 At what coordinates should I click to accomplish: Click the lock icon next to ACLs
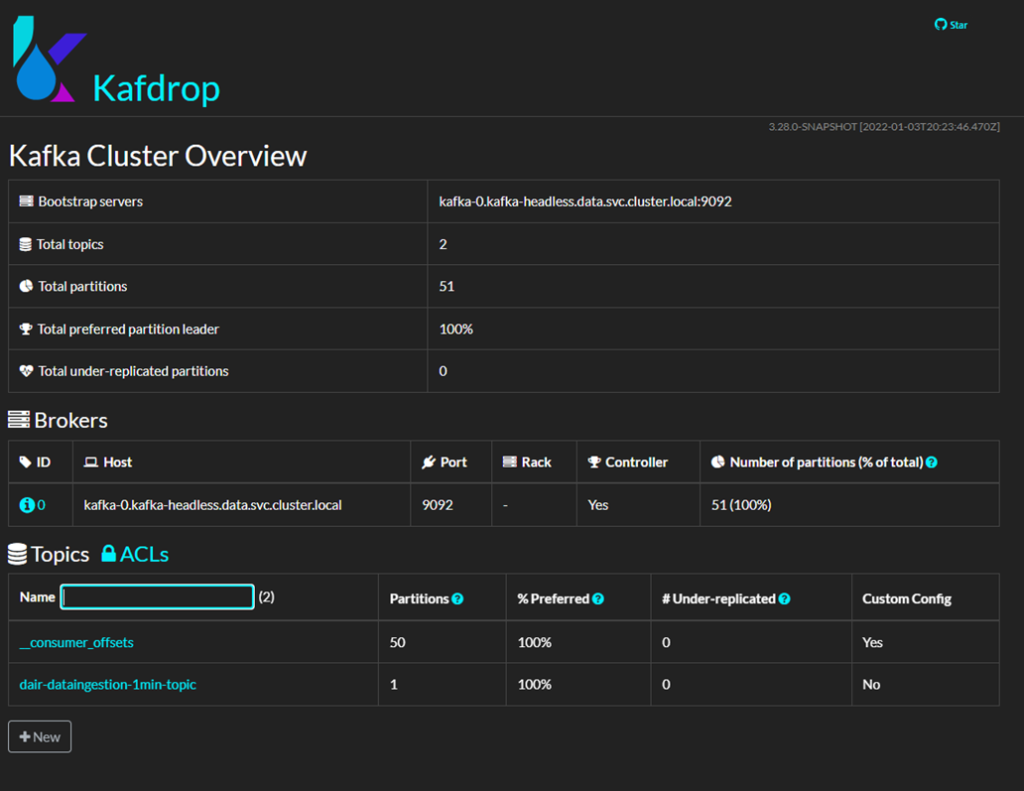108,554
